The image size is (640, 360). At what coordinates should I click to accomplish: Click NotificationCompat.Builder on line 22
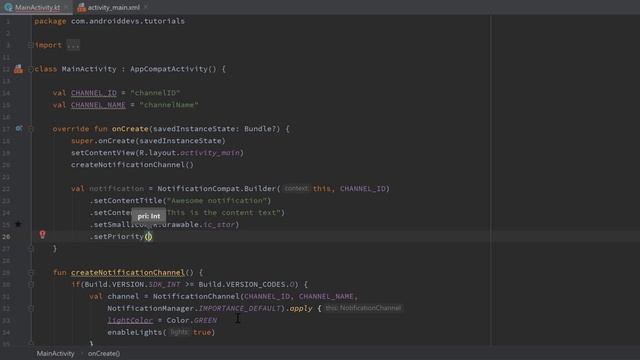tap(216, 189)
